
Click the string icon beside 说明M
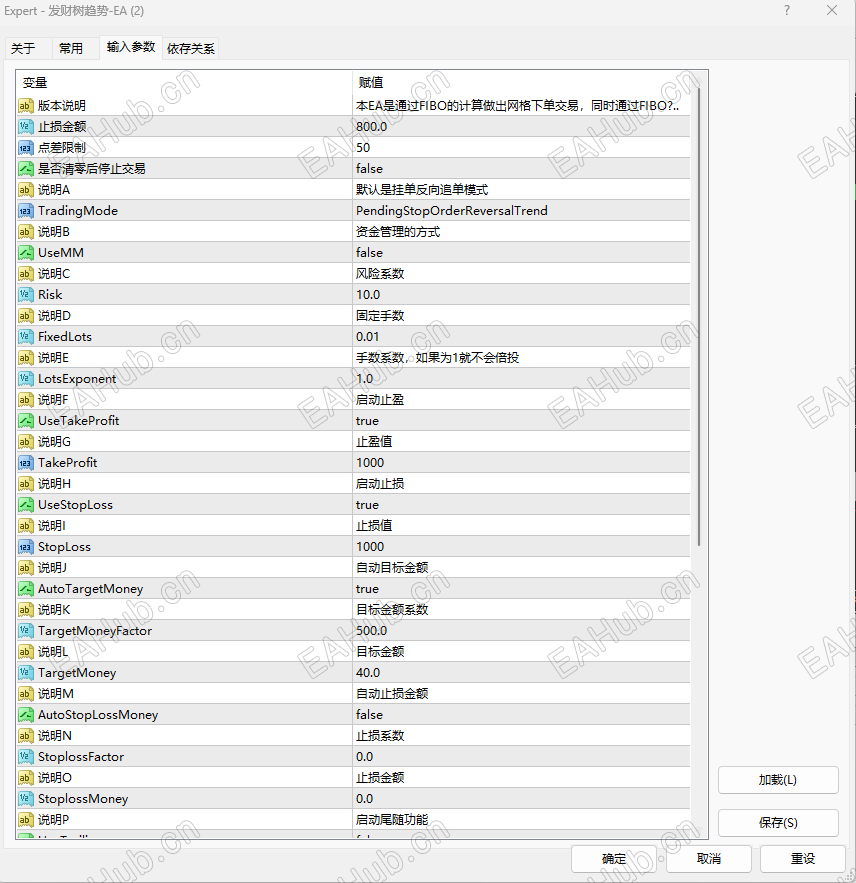point(25,694)
